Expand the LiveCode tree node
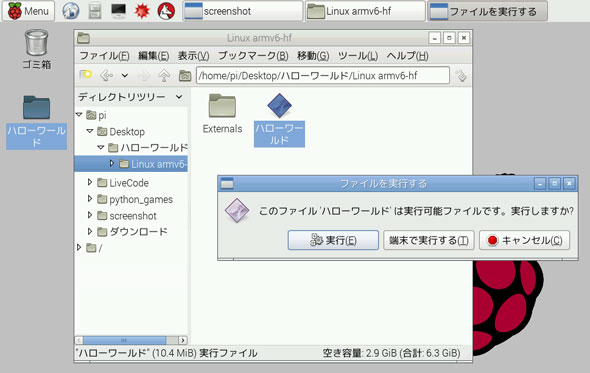This screenshot has height=373, width=590. [x=90, y=182]
